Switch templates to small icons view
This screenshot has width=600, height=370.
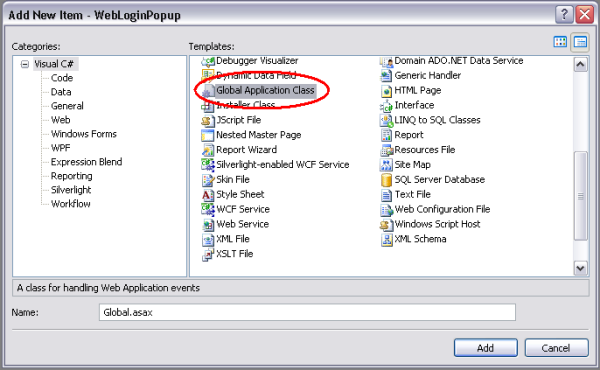click(580, 42)
